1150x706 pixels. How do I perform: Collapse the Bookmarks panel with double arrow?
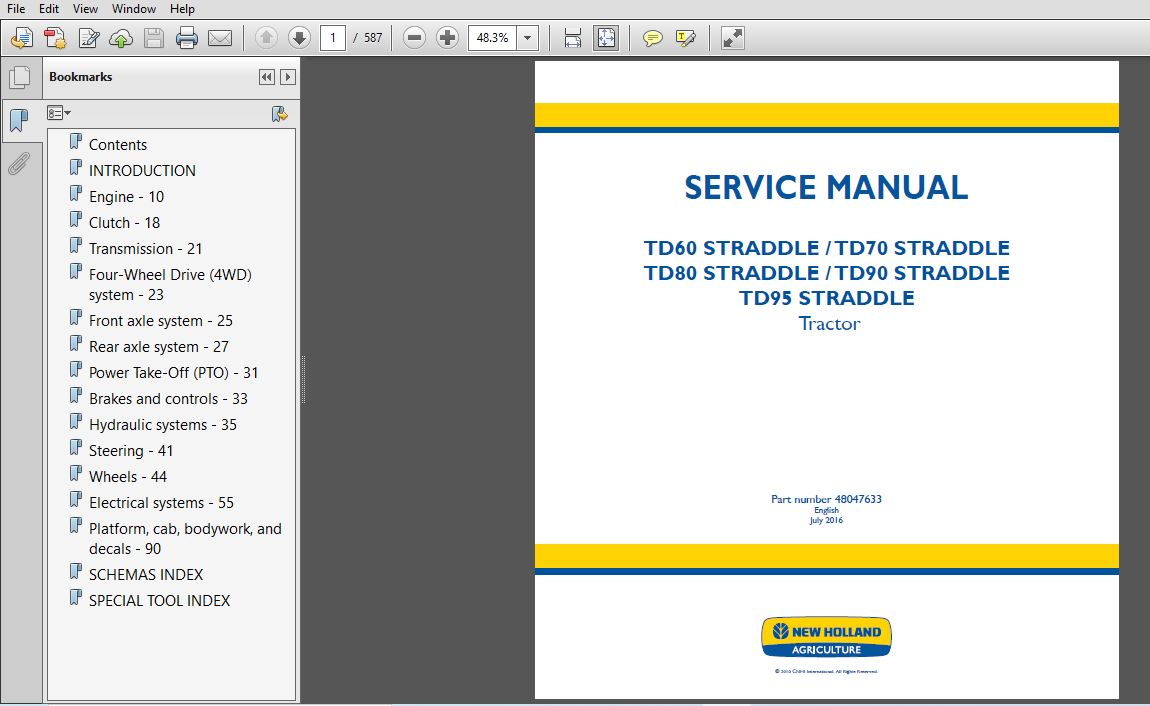pyautogui.click(x=267, y=77)
